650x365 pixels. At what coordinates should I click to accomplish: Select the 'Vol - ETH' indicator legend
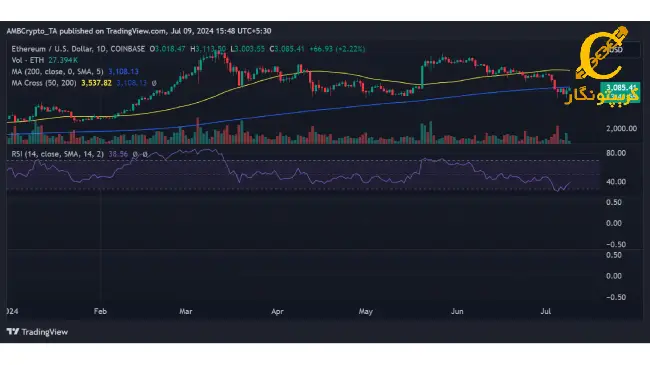tap(27, 60)
